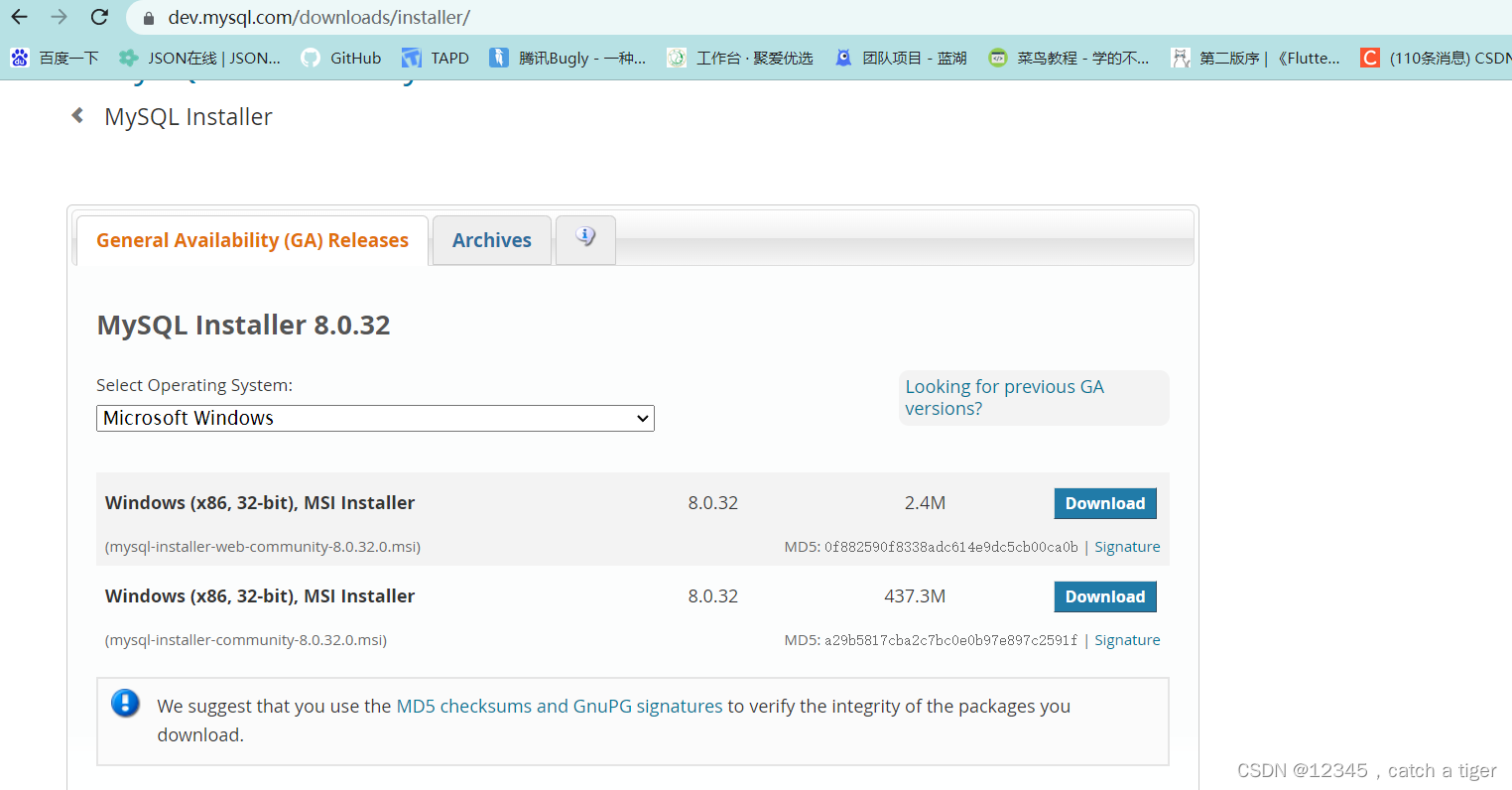Click the site security lock icon
Image resolution: width=1512 pixels, height=790 pixels.
click(147, 17)
